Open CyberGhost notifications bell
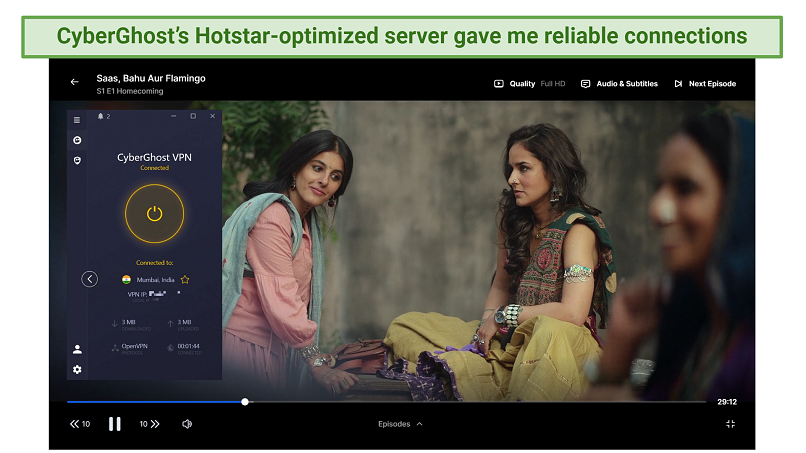 tap(101, 116)
